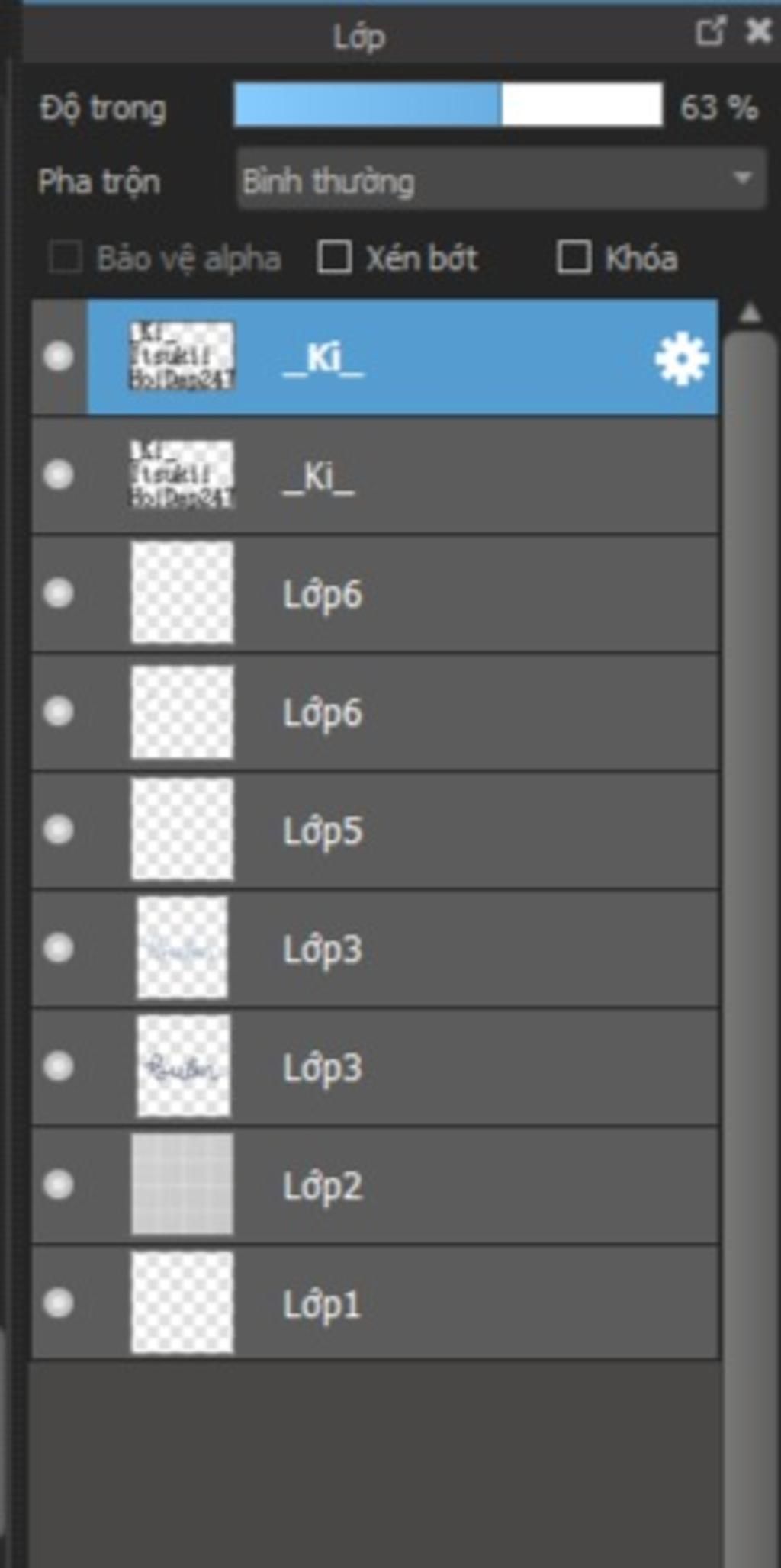Enable the Xén bớt clipping checkbox

pyautogui.click(x=334, y=257)
